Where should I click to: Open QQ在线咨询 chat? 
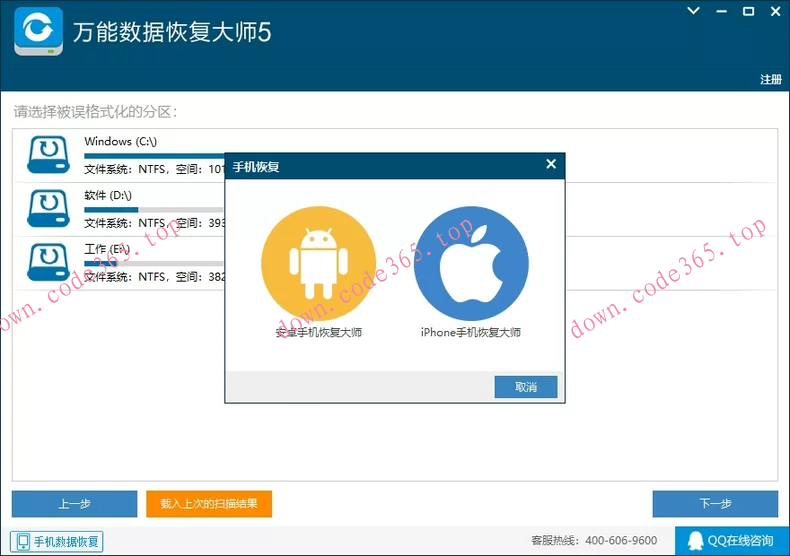[732, 541]
